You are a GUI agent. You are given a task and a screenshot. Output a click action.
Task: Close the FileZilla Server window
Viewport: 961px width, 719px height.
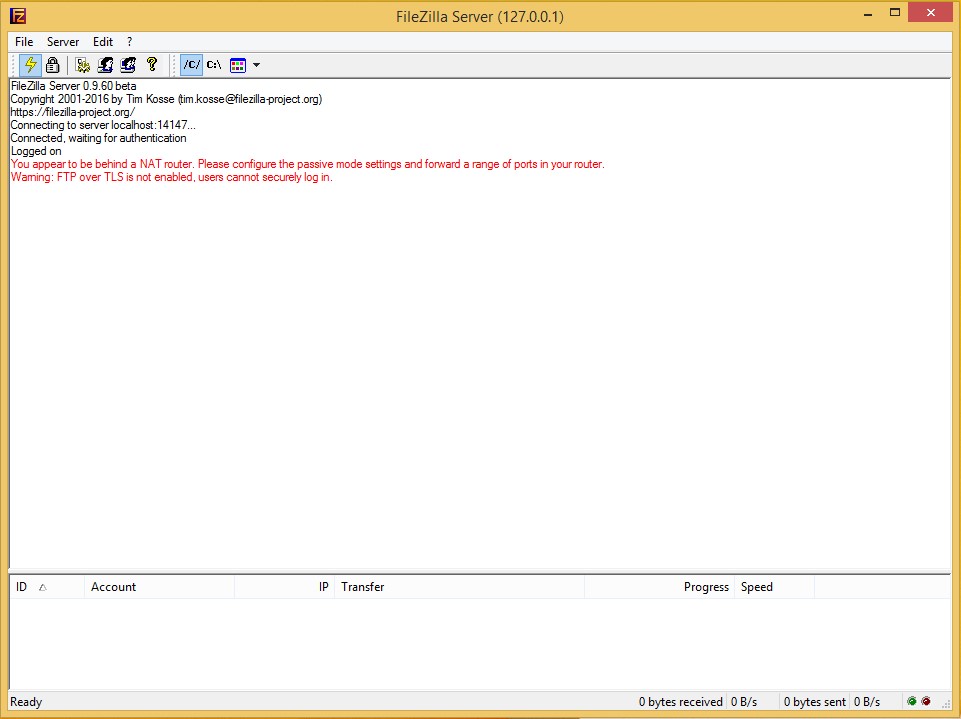point(930,12)
